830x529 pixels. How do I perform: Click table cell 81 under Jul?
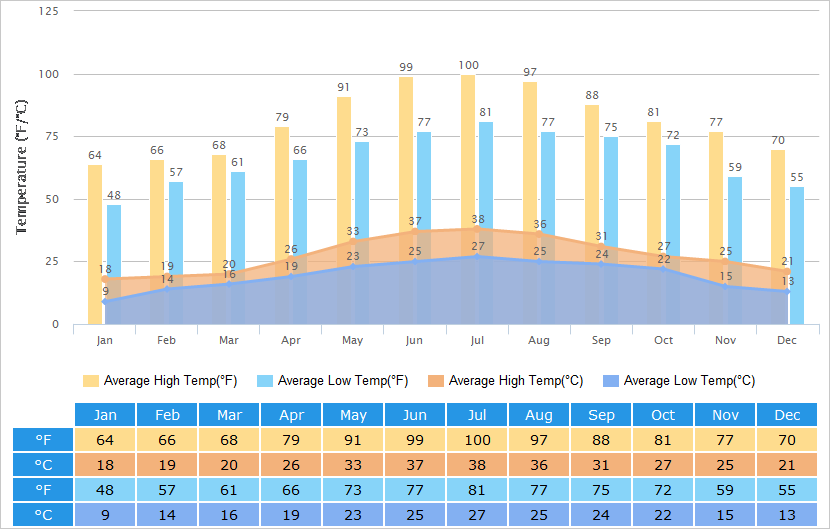click(x=477, y=489)
